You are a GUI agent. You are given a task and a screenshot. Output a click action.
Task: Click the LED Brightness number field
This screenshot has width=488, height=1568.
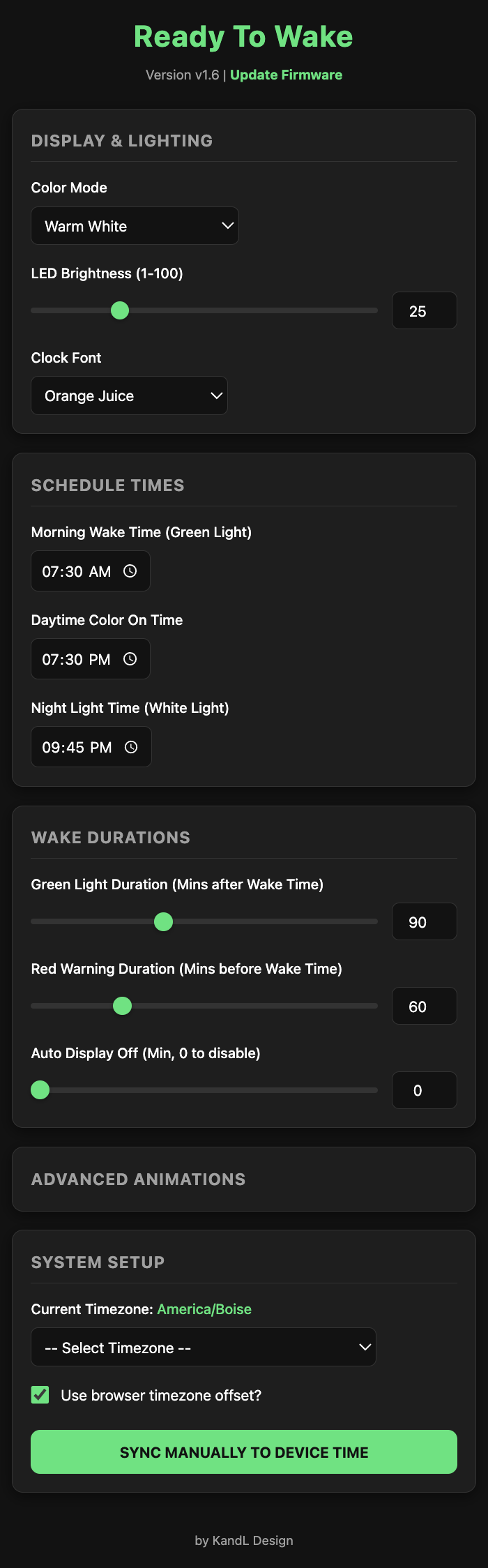click(x=424, y=311)
